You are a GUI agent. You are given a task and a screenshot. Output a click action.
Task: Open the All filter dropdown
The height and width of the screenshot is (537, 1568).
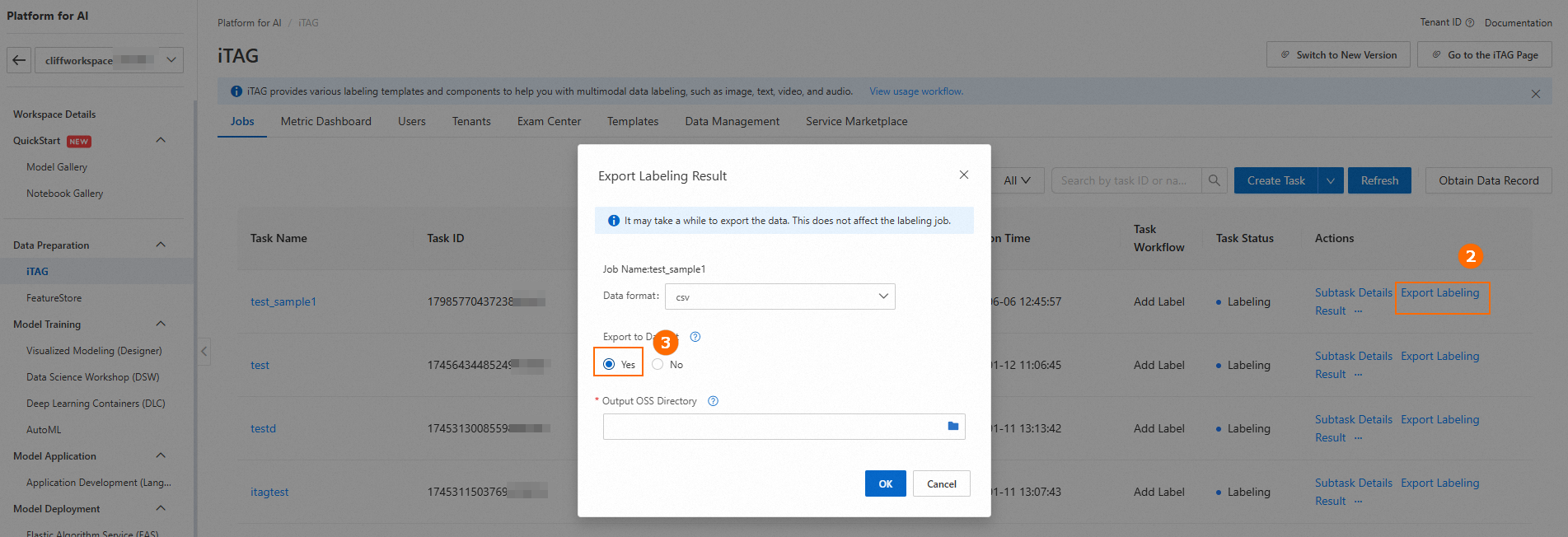coord(1018,180)
